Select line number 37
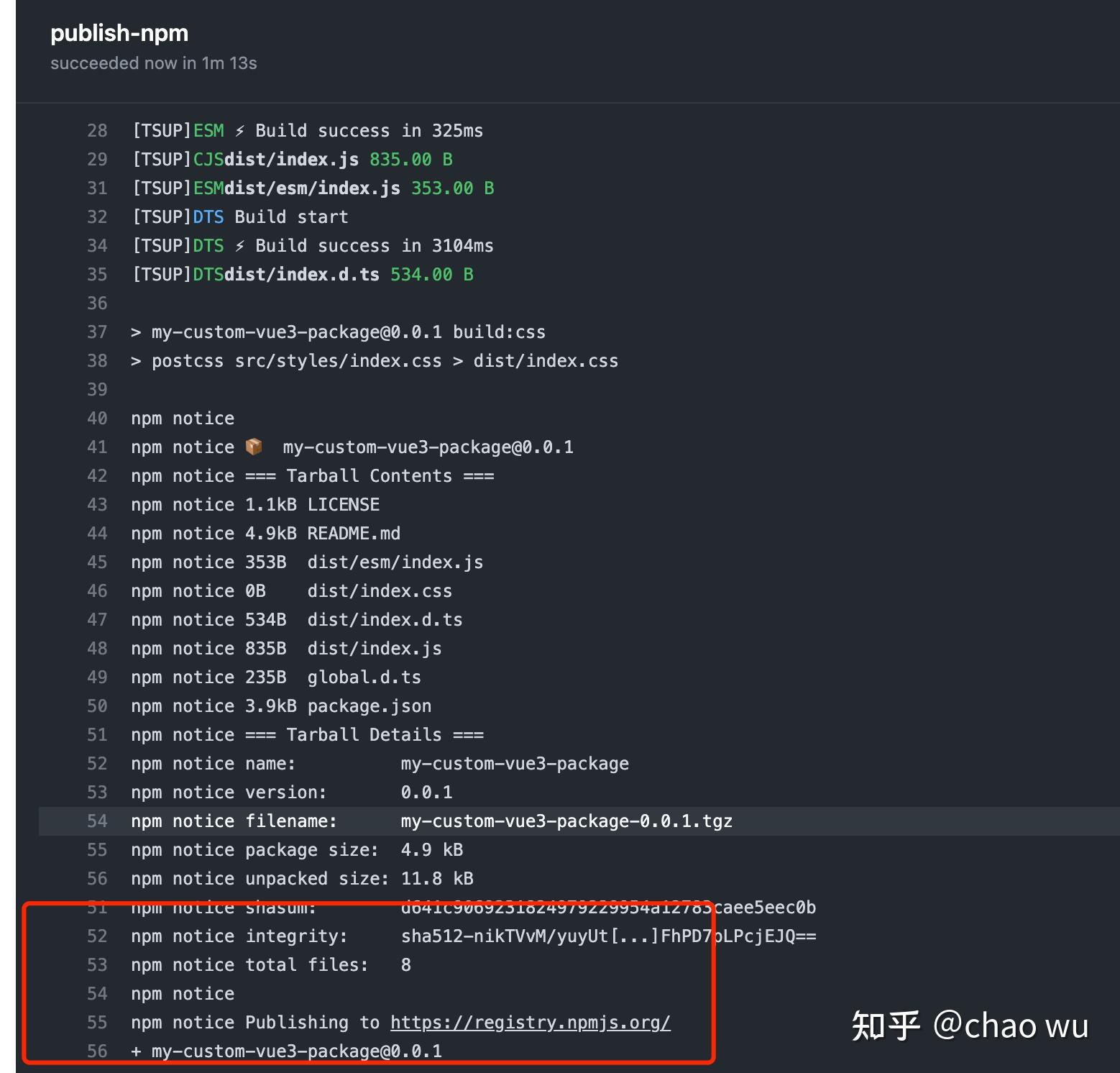The image size is (1120, 1073). (97, 332)
